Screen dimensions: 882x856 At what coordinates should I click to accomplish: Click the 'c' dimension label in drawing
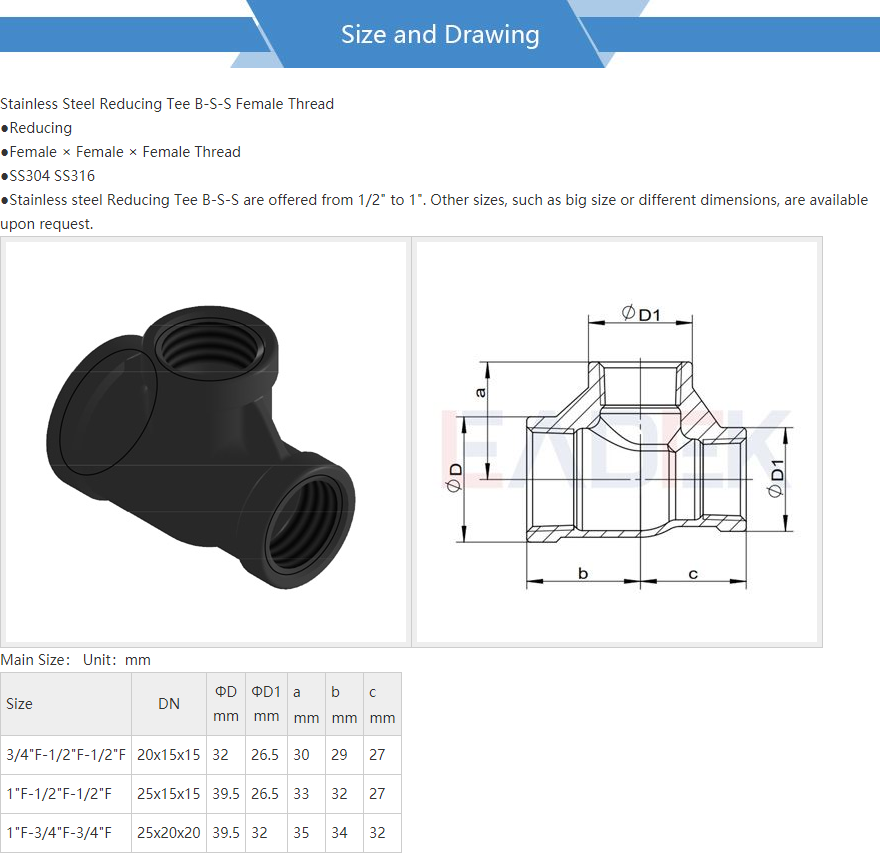[693, 574]
